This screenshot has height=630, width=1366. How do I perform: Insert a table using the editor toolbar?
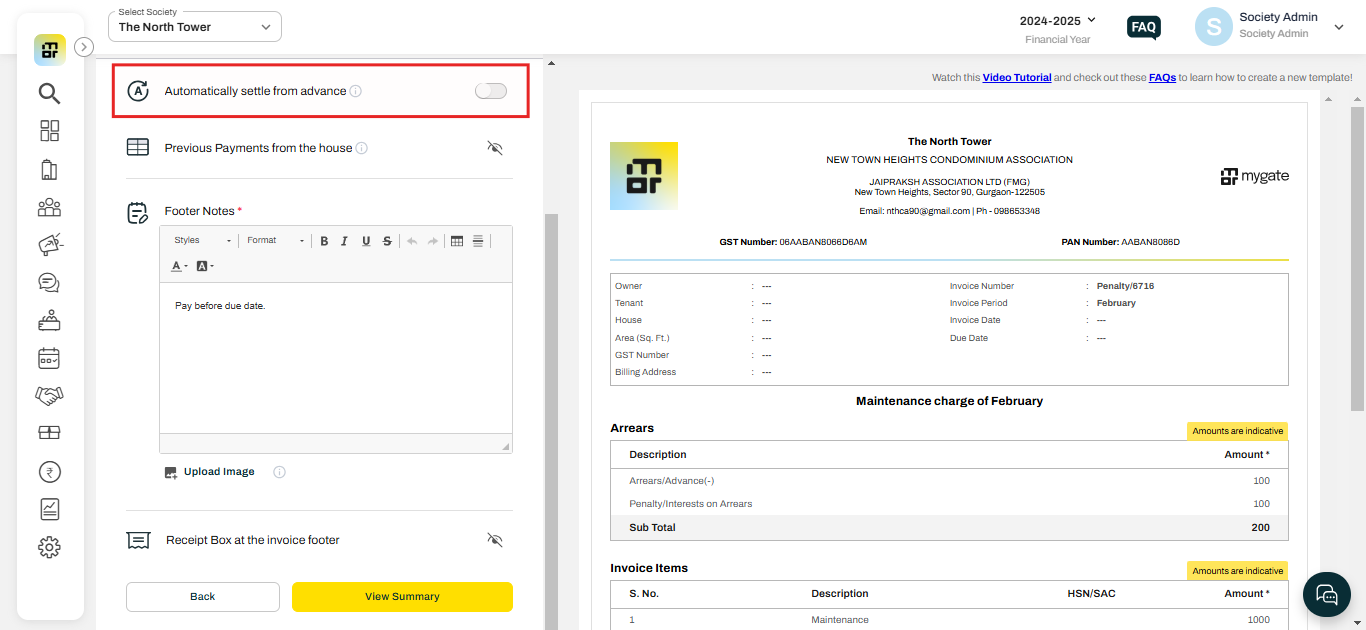(x=457, y=240)
